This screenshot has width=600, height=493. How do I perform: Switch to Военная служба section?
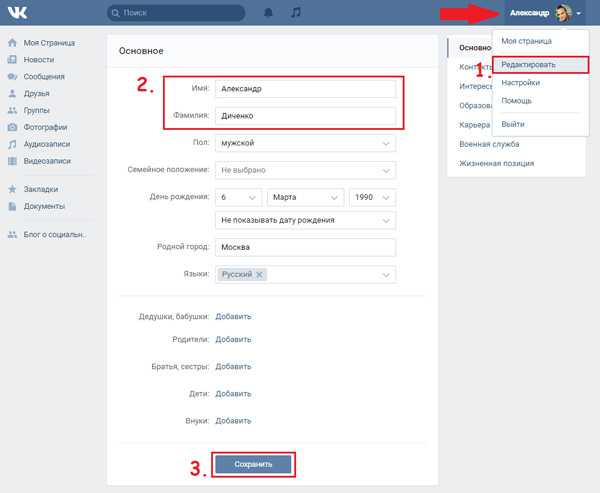point(489,144)
